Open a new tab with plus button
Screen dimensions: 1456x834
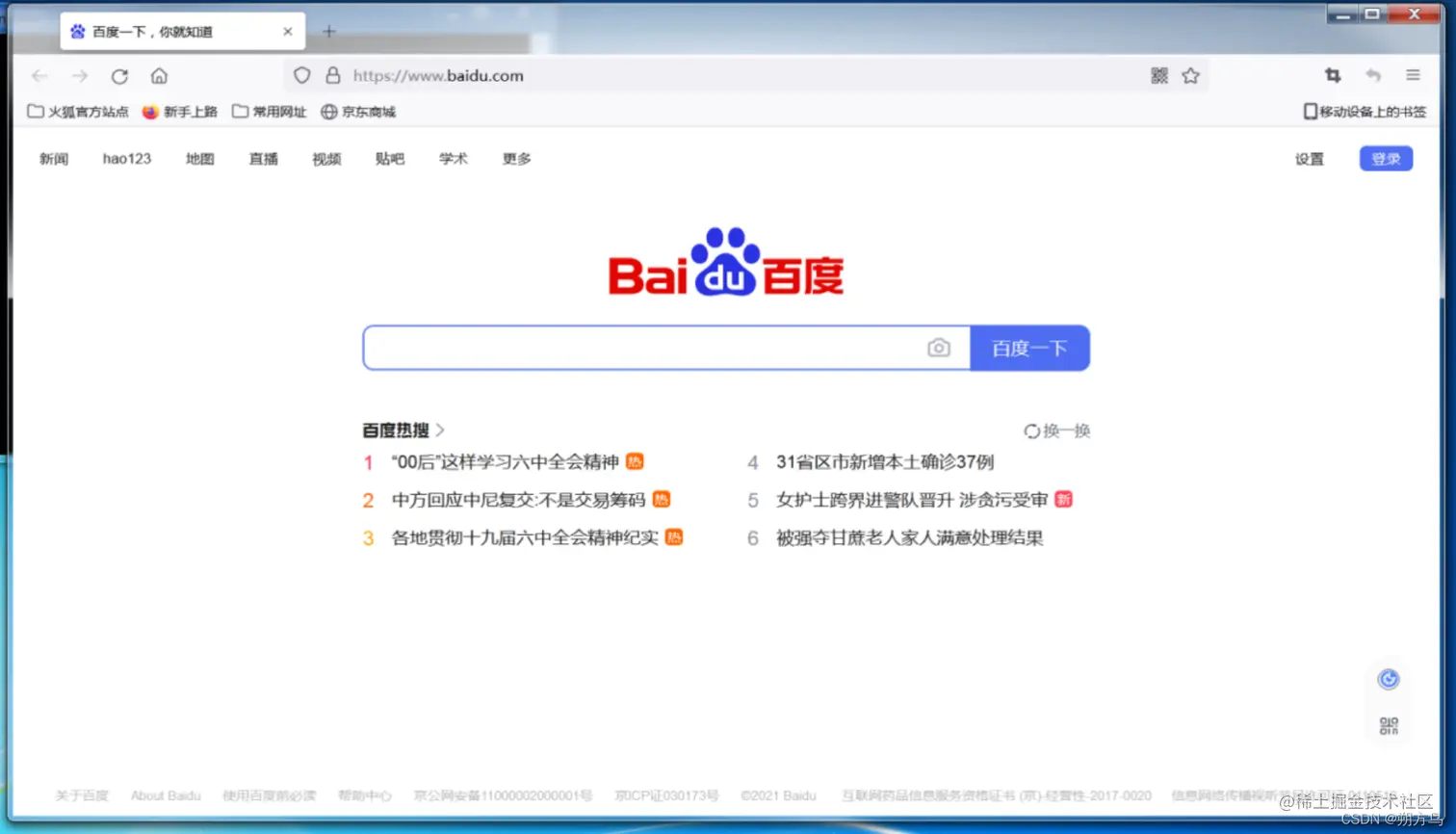tap(328, 32)
